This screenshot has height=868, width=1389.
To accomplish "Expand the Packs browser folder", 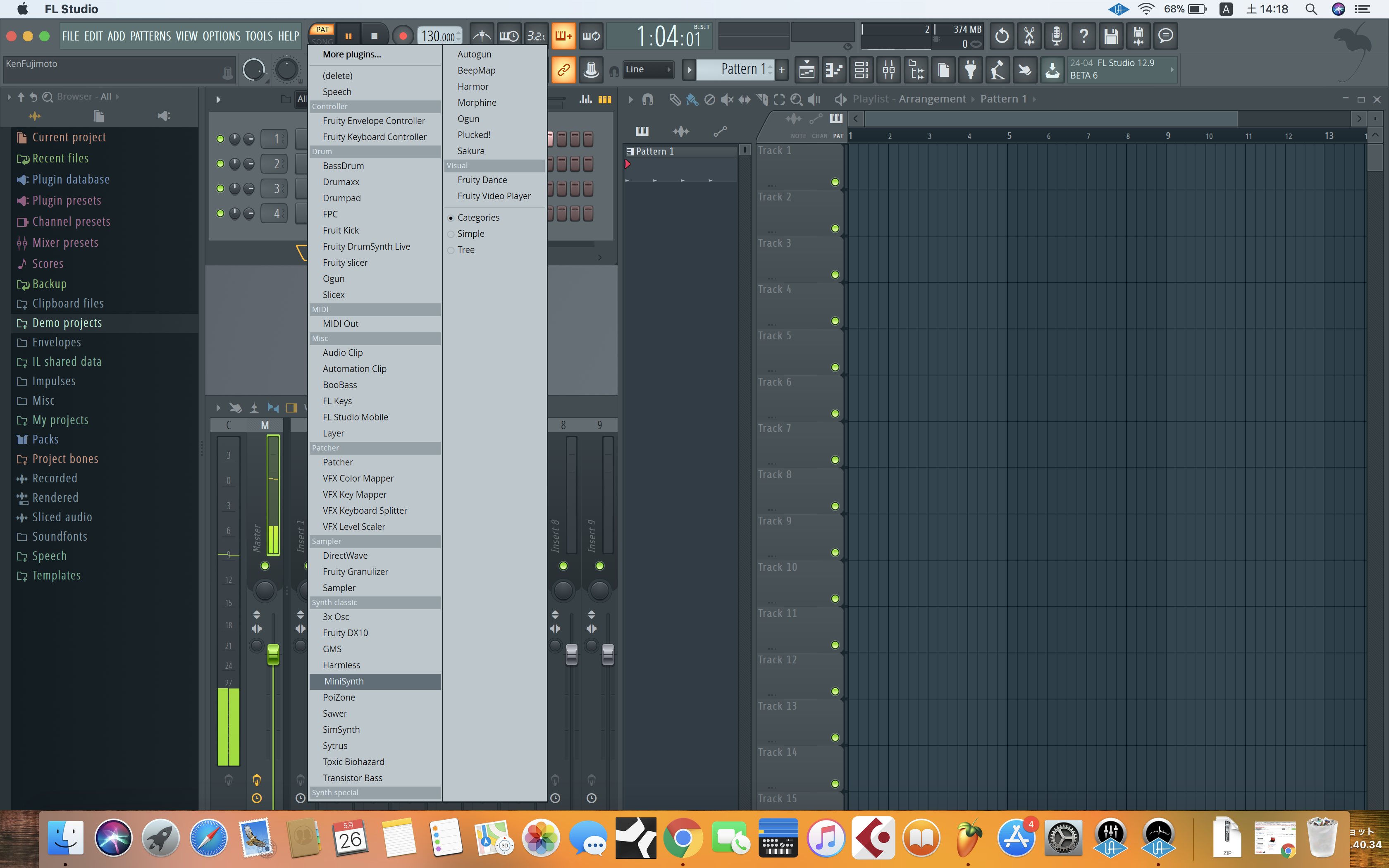I will pyautogui.click(x=45, y=440).
